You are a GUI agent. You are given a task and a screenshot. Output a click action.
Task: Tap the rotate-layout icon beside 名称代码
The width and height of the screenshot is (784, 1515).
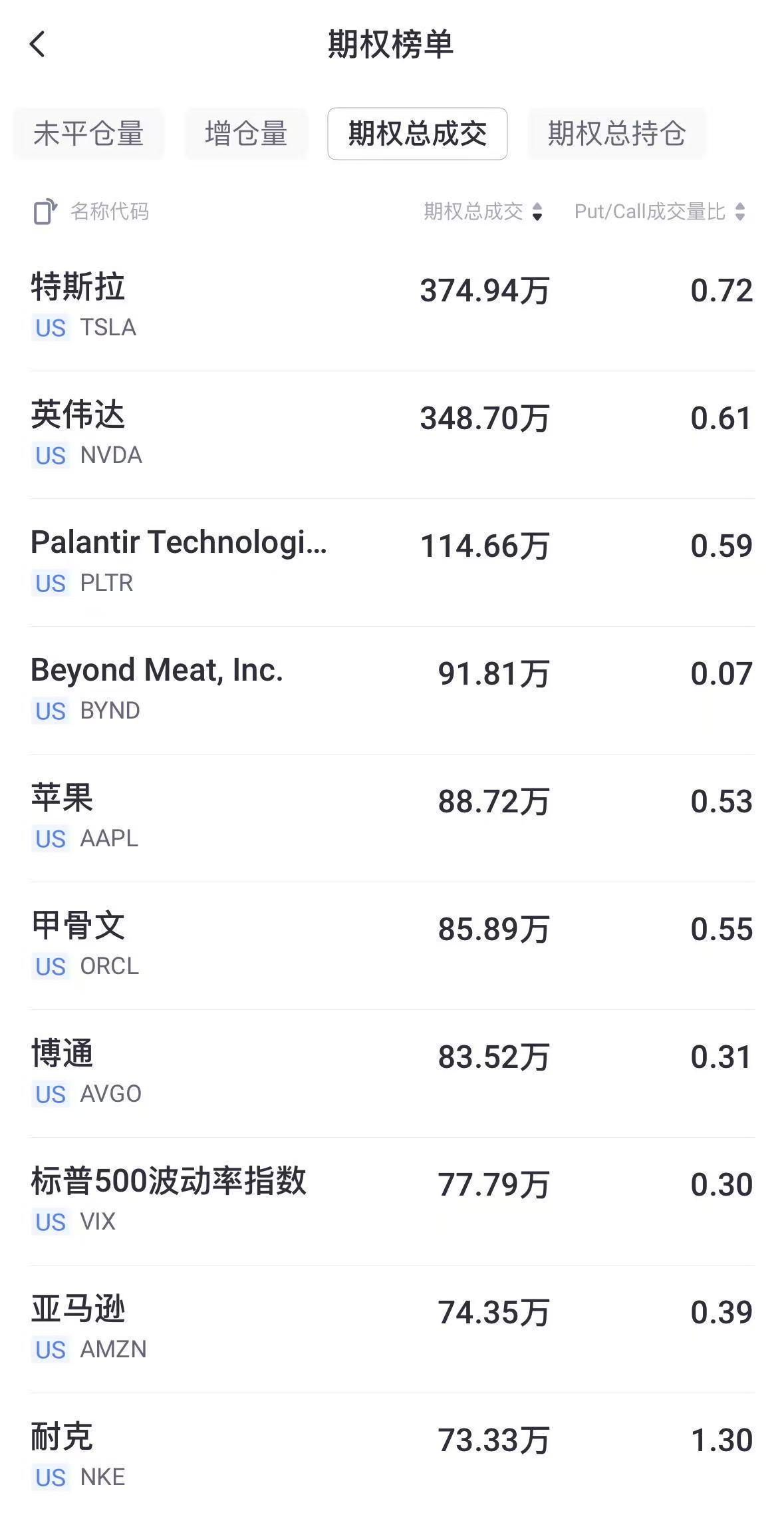(x=45, y=212)
